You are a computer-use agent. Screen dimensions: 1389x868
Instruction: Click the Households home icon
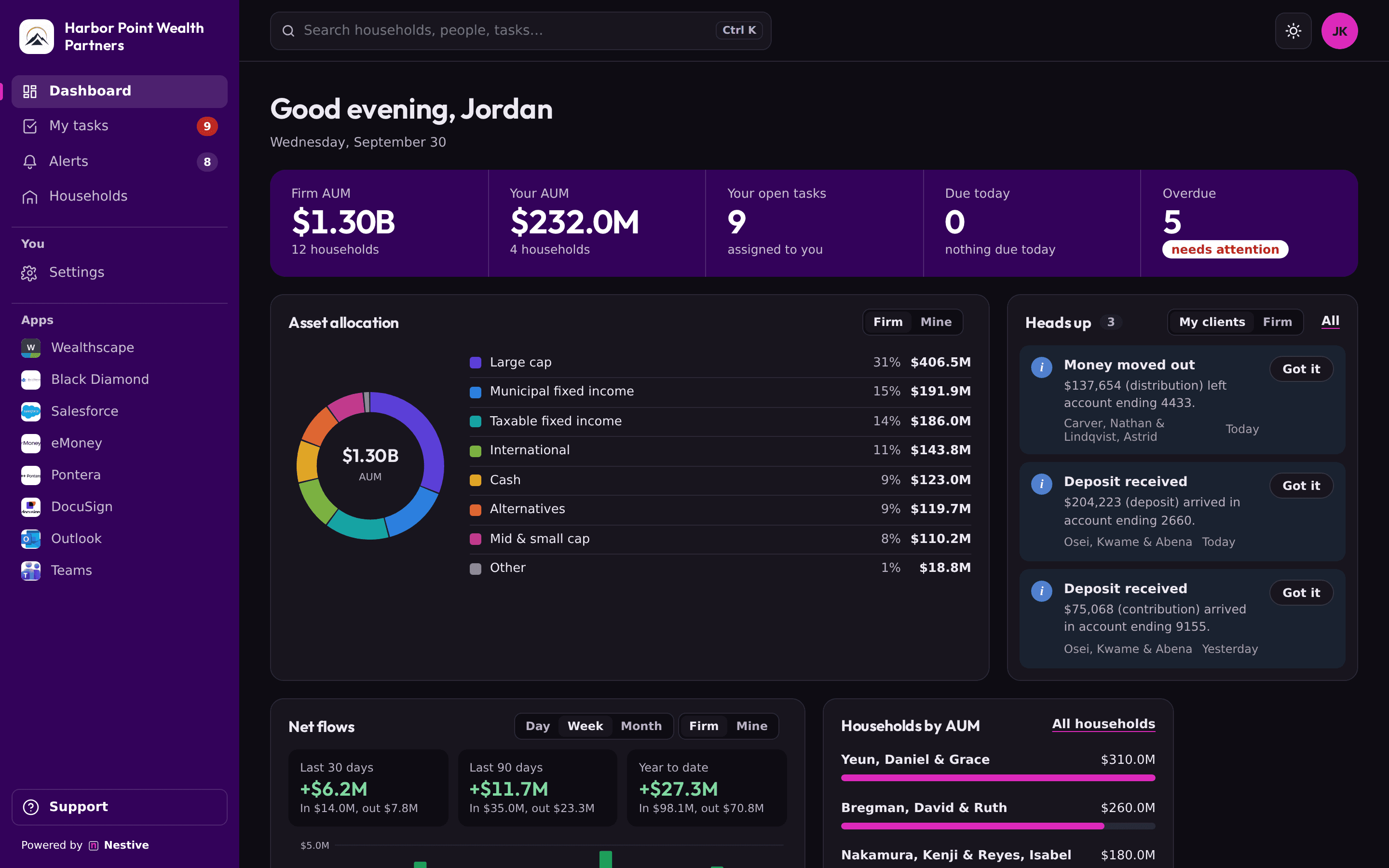[30, 197]
